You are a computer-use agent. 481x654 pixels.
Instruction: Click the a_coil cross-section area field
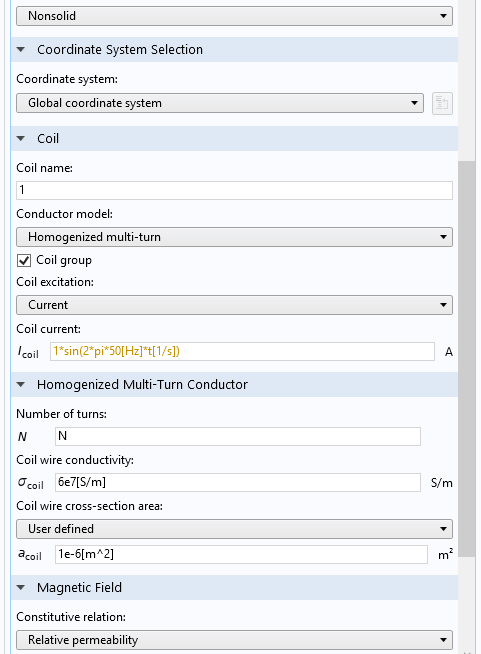point(242,554)
